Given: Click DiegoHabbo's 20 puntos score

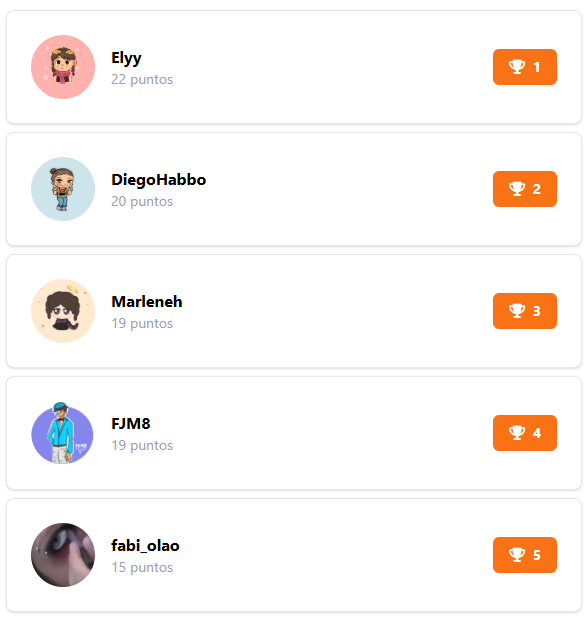Looking at the screenshot, I should point(142,202).
